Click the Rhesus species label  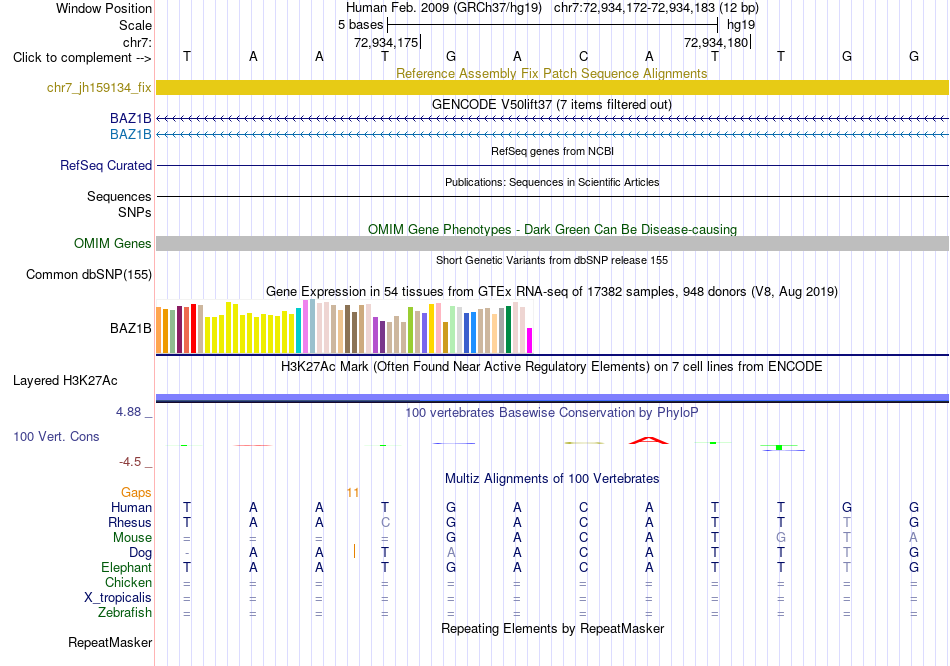click(130, 522)
